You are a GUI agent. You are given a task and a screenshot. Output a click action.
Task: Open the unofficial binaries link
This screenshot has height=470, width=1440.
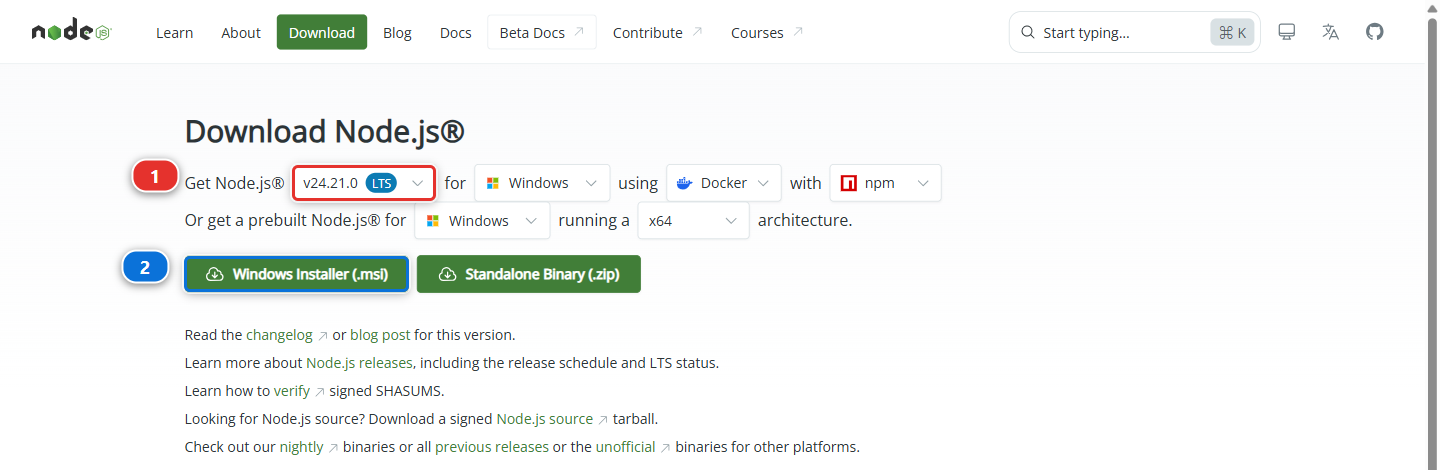point(633,447)
